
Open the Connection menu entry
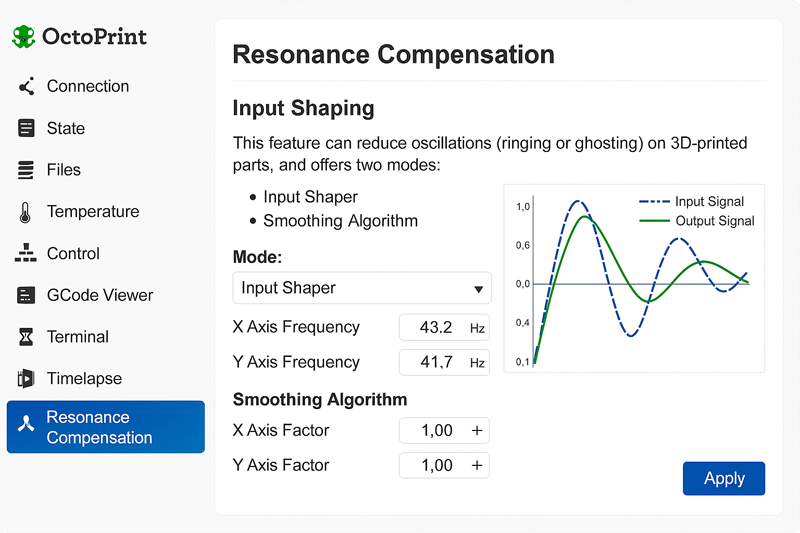click(88, 86)
